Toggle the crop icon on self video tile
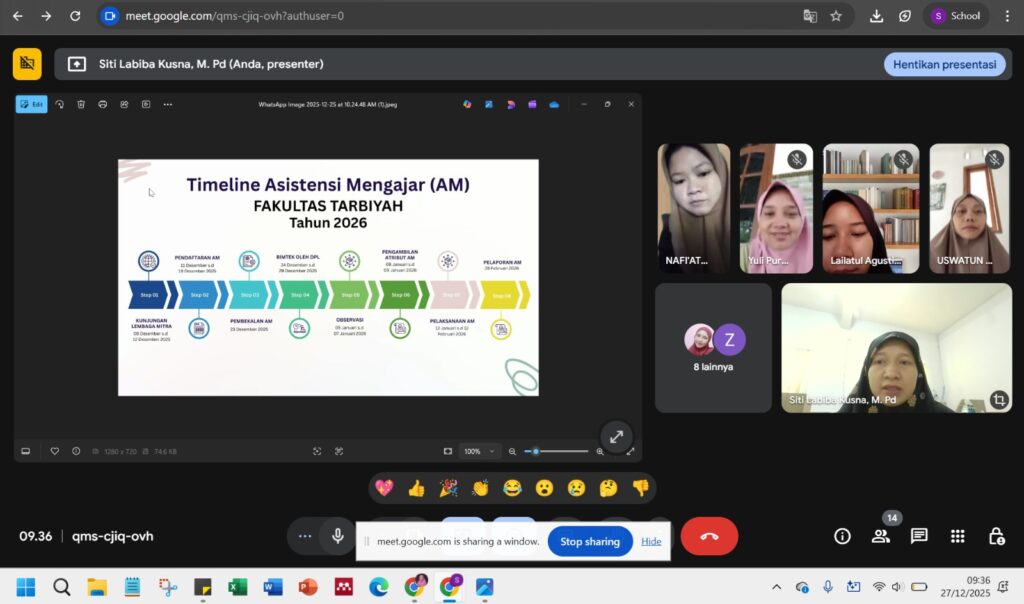The image size is (1024, 604). click(x=997, y=400)
